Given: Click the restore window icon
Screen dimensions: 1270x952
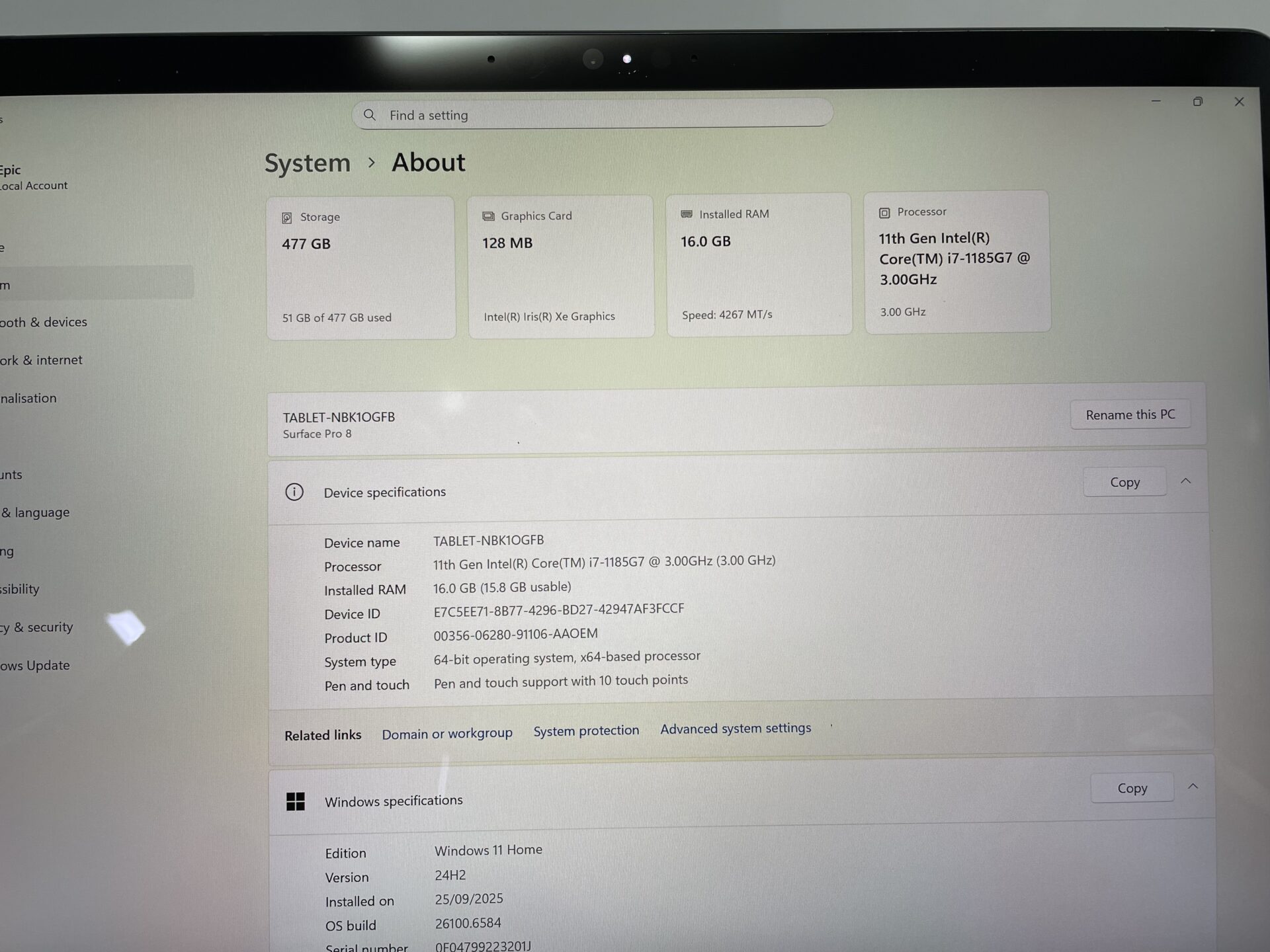Looking at the screenshot, I should point(1197,102).
